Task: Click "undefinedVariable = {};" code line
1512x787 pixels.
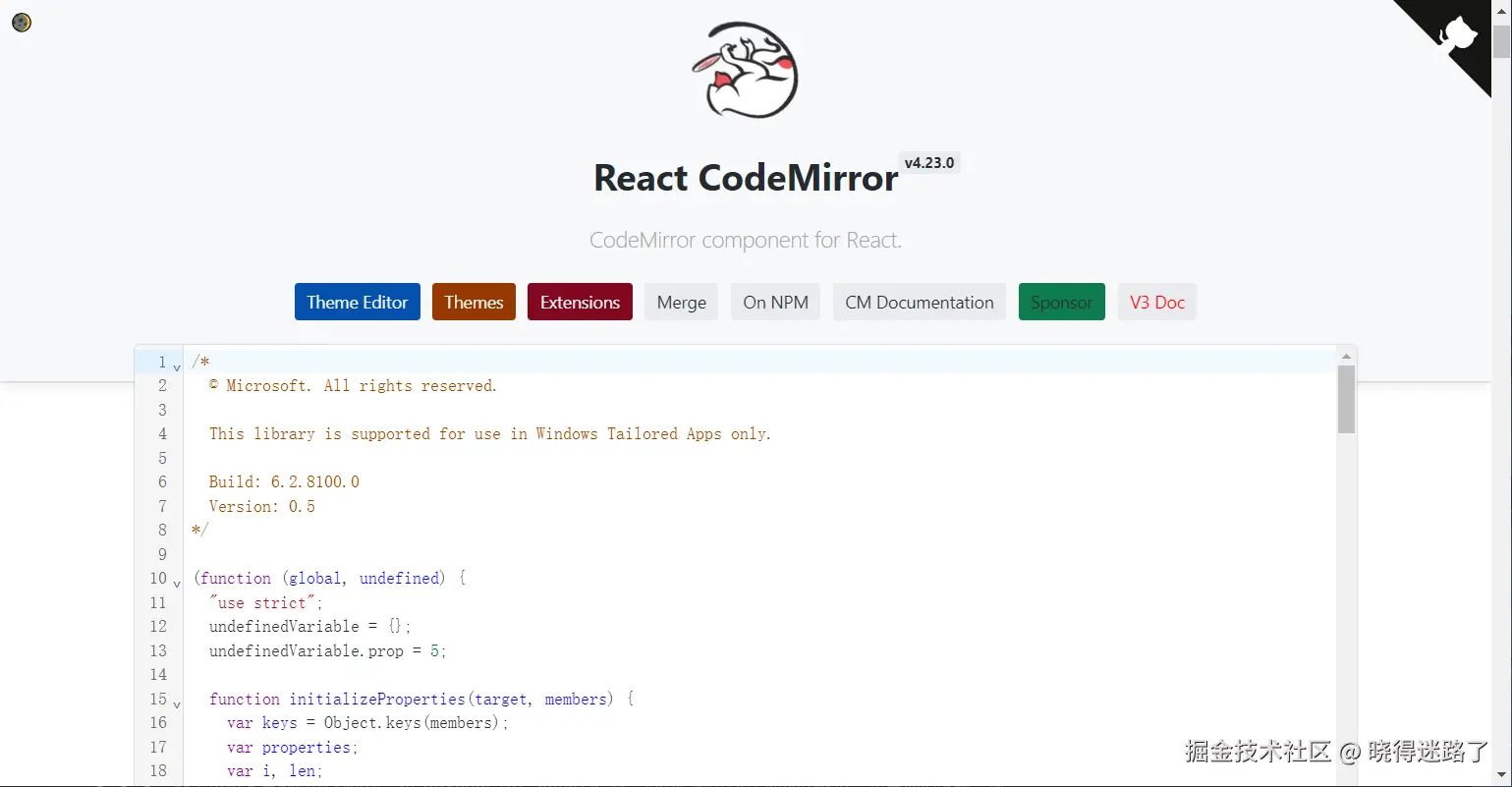Action: pos(310,626)
